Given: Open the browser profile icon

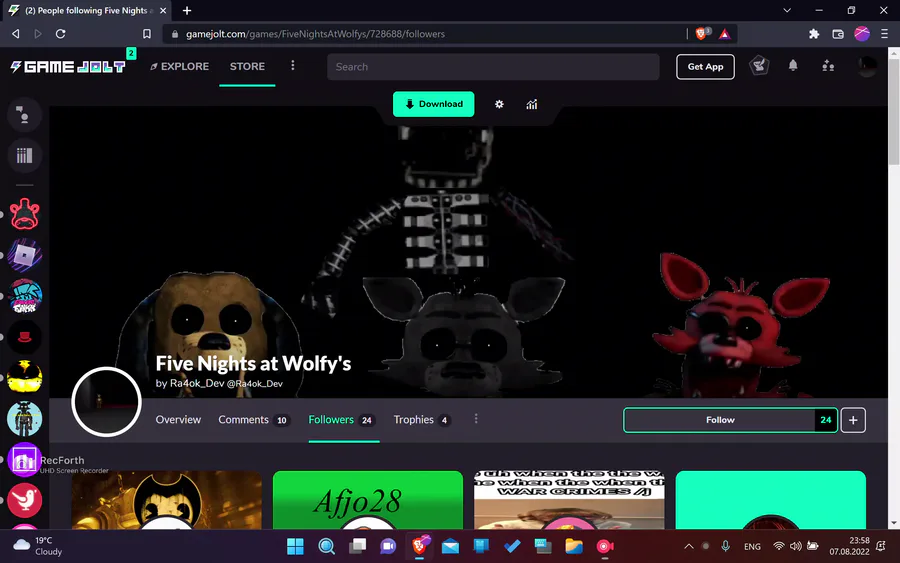Looking at the screenshot, I should [x=862, y=34].
